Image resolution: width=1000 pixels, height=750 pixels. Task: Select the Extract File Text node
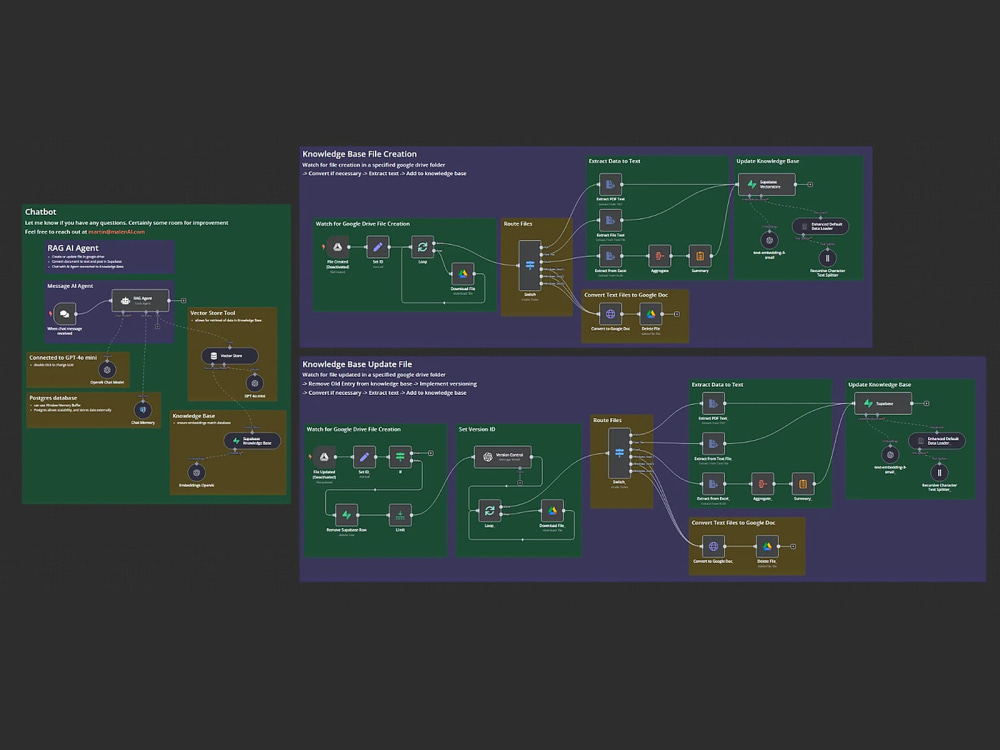coord(610,221)
